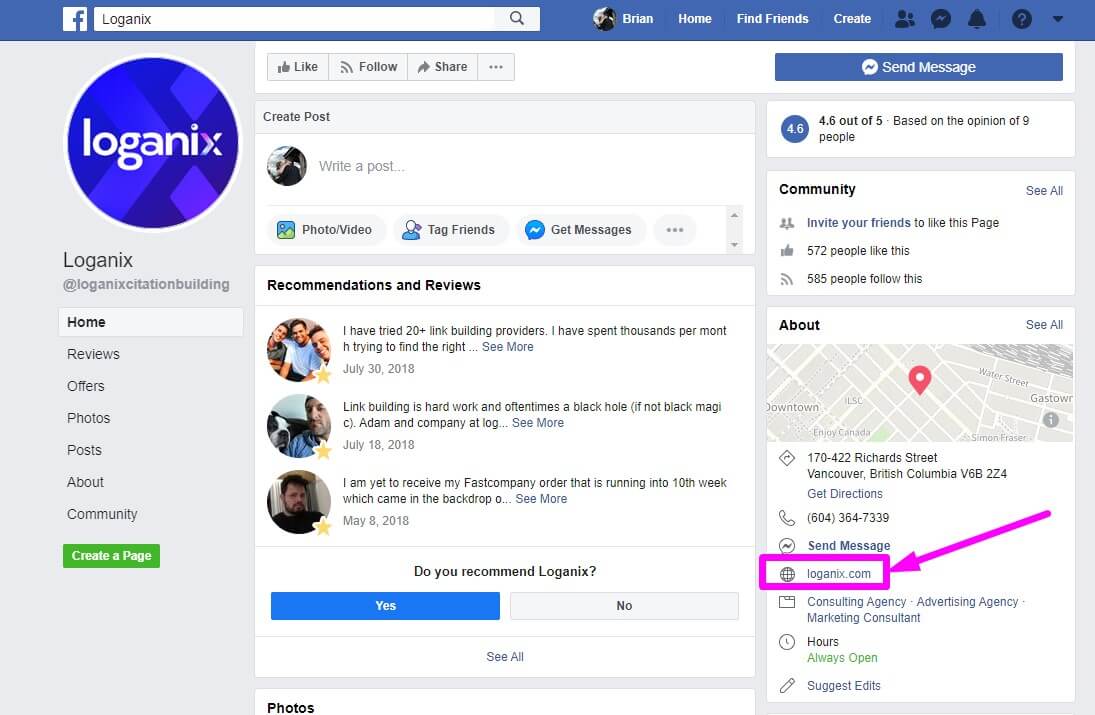Click Suggest Edits link
The height and width of the screenshot is (715, 1095).
pos(844,686)
